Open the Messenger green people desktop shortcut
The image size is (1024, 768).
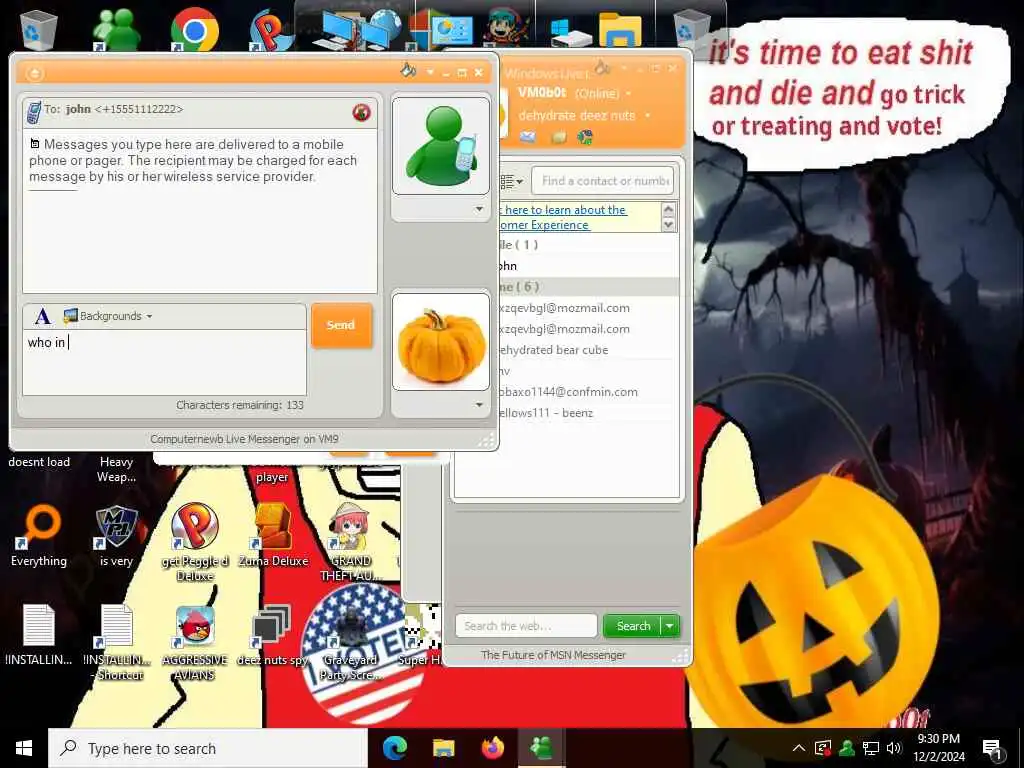pyautogui.click(x=116, y=30)
